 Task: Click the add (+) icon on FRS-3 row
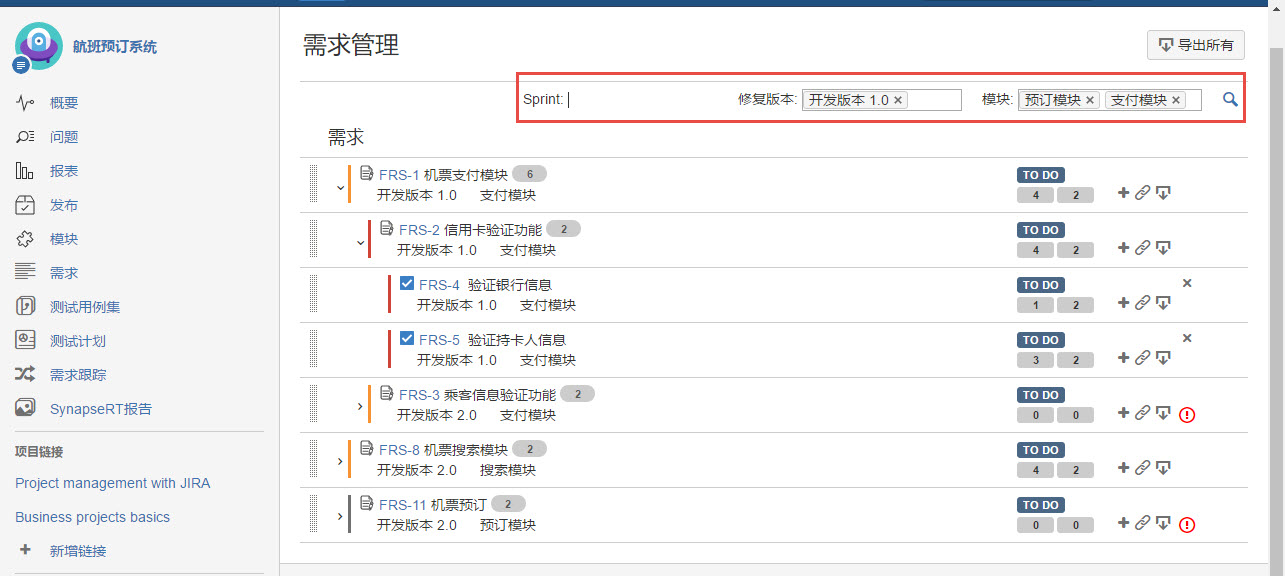coord(1123,413)
